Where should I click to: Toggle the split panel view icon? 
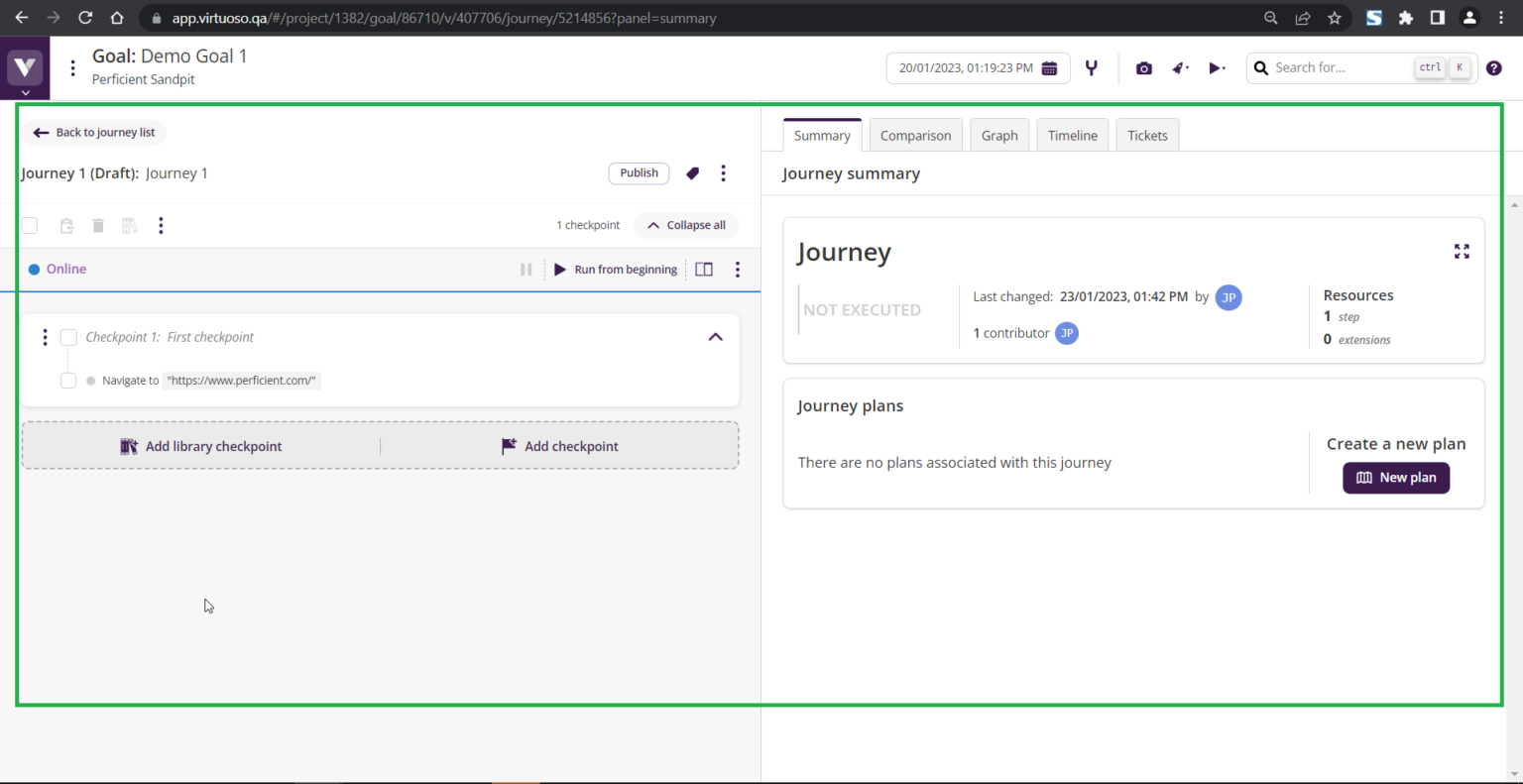point(704,270)
